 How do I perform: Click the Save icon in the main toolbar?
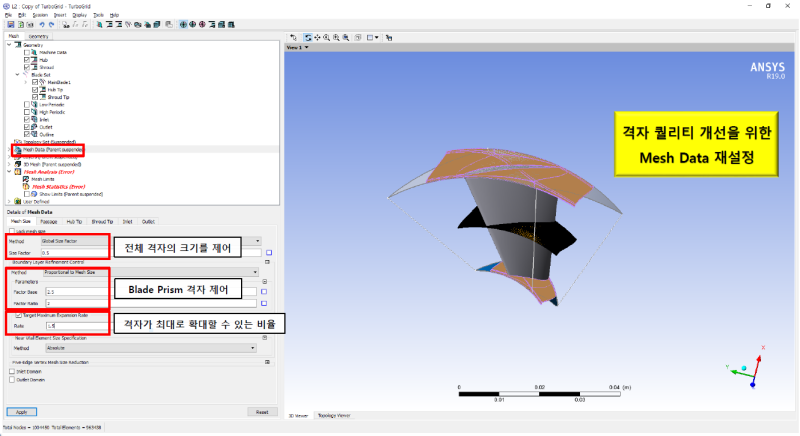point(11,24)
